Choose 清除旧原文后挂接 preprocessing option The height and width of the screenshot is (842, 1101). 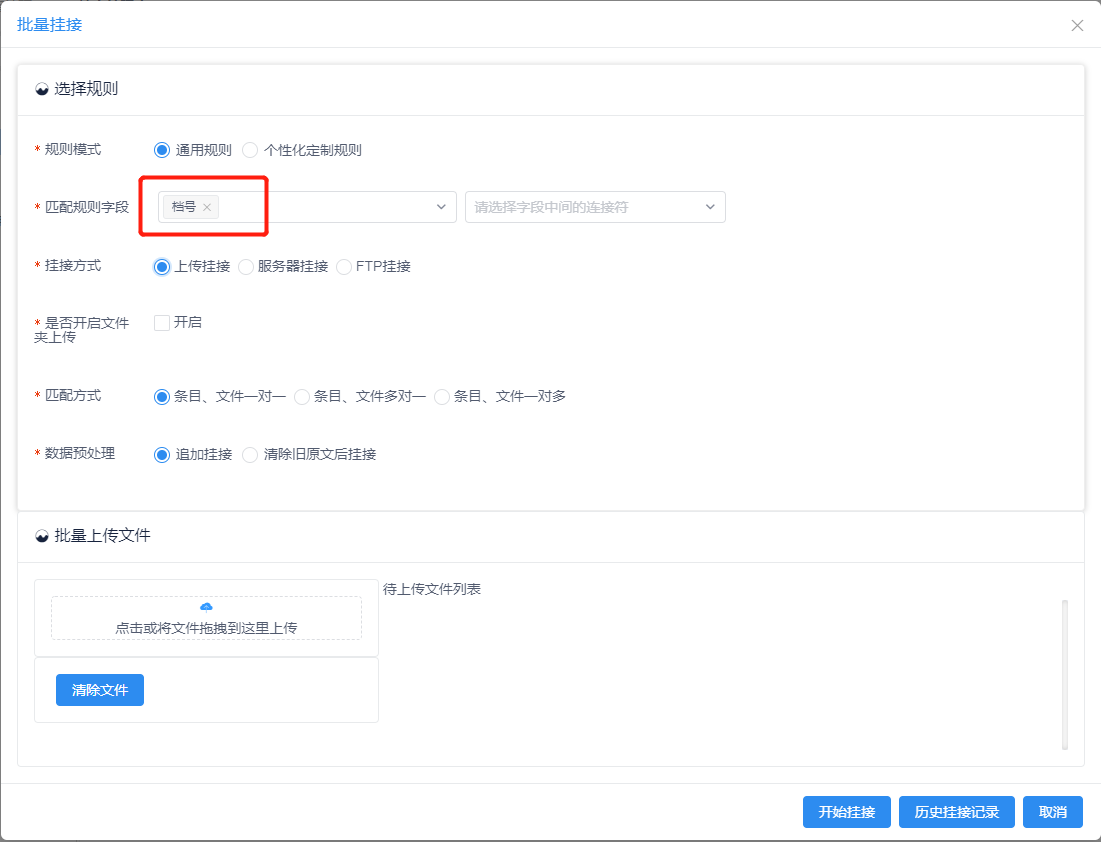point(251,455)
